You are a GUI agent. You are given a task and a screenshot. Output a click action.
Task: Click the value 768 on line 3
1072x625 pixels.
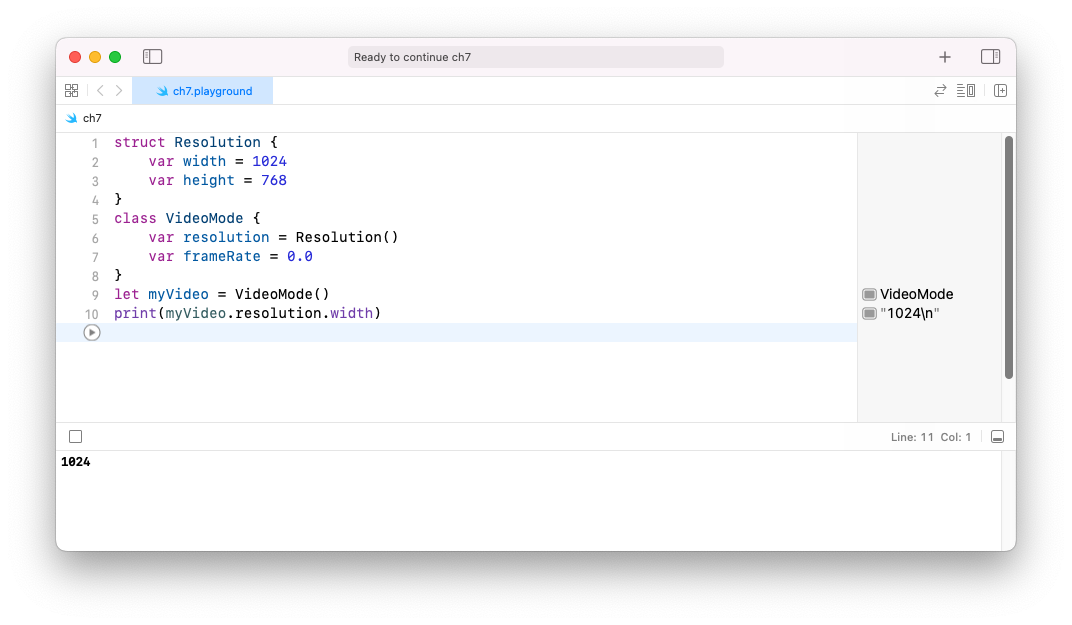[273, 181]
